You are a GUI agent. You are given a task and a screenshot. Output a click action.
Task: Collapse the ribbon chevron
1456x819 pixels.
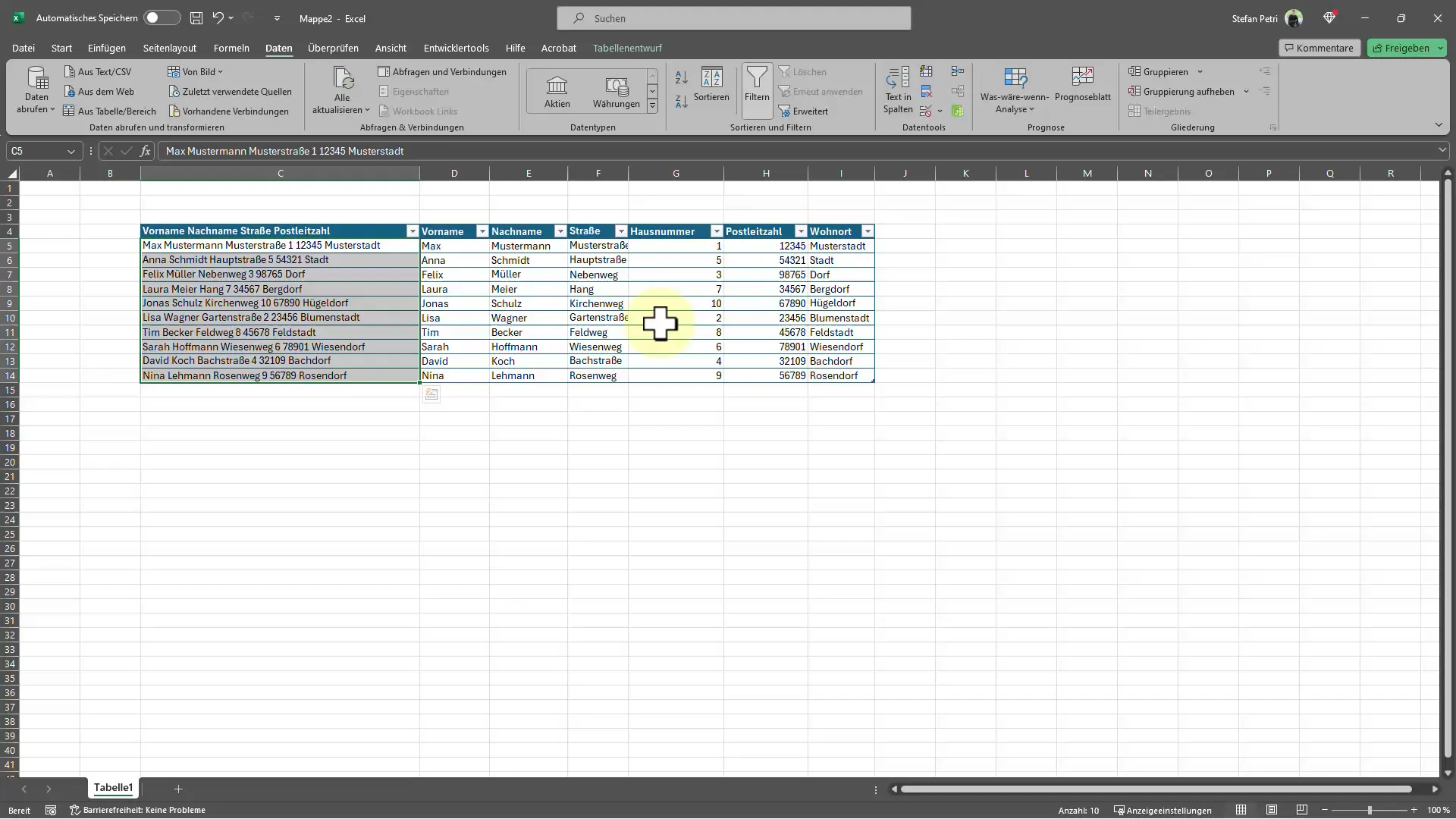[1439, 125]
